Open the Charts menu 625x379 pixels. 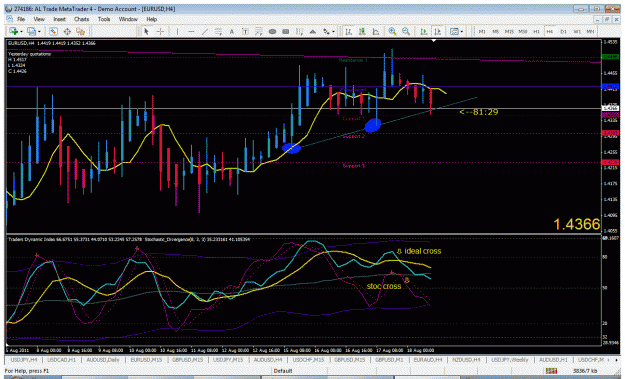(x=81, y=19)
